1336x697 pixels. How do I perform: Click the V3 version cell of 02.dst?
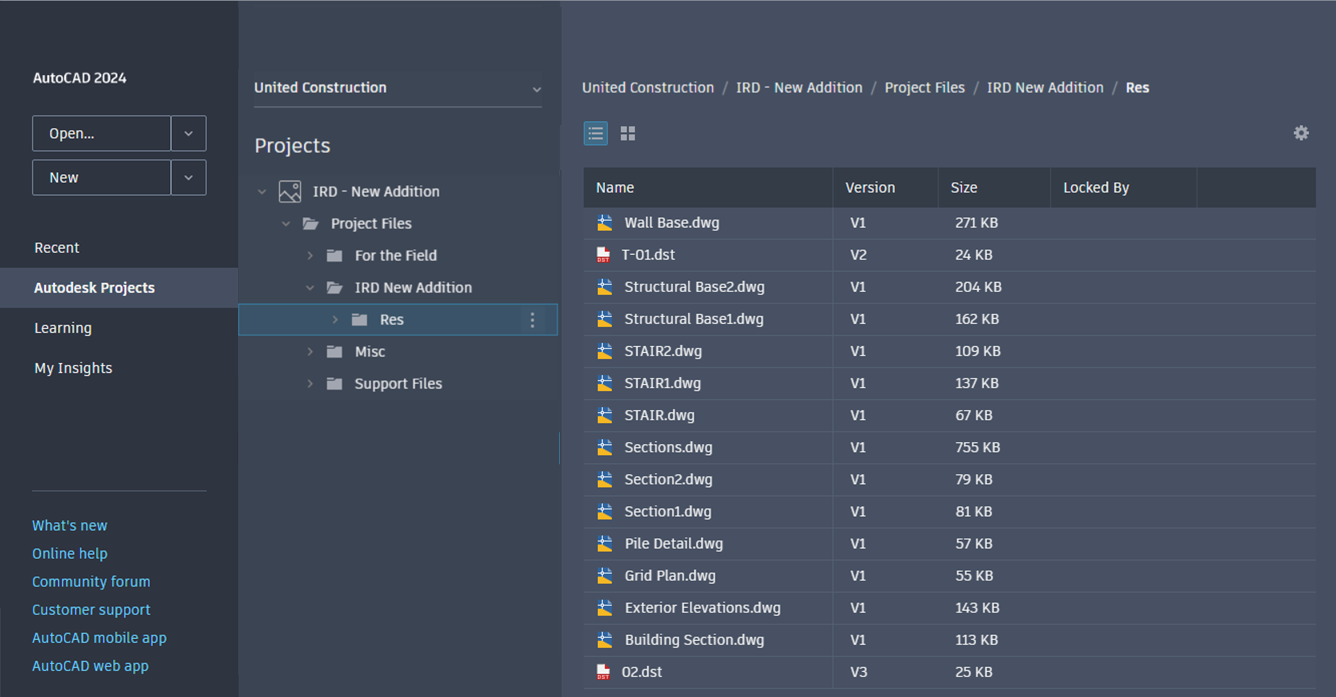tap(858, 672)
